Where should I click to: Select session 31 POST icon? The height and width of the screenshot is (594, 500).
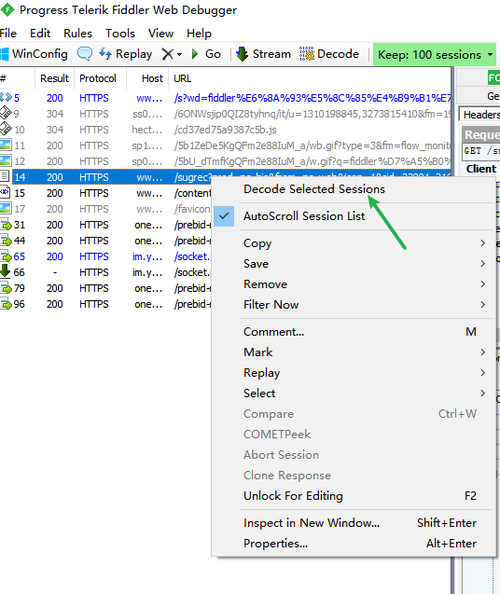[6, 225]
